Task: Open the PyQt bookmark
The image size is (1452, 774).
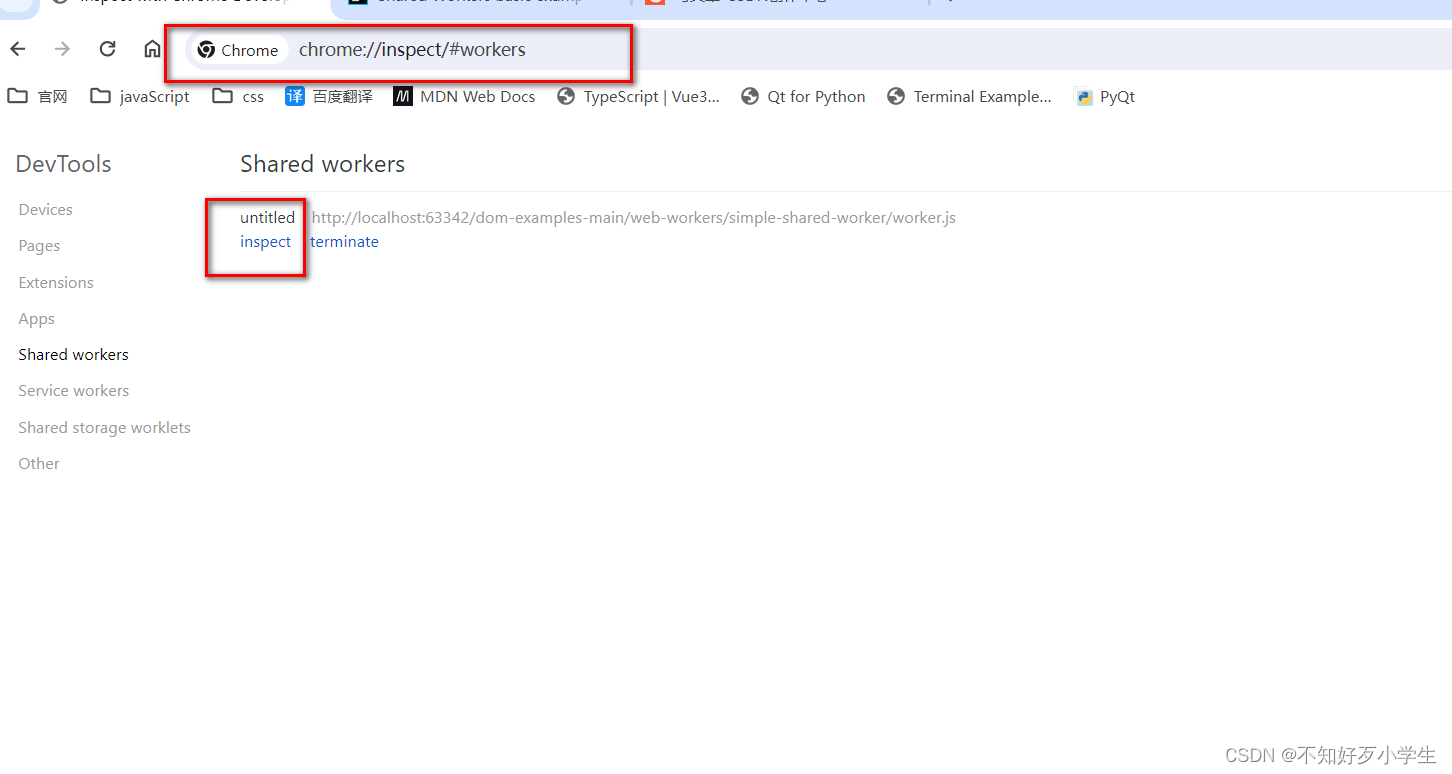Action: pos(1104,96)
